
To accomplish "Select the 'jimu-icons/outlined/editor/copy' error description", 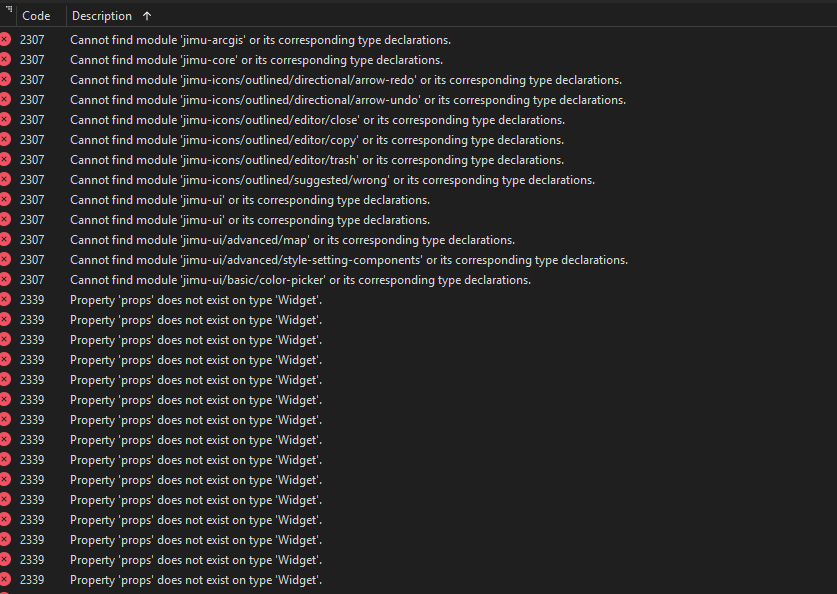I will point(317,140).
